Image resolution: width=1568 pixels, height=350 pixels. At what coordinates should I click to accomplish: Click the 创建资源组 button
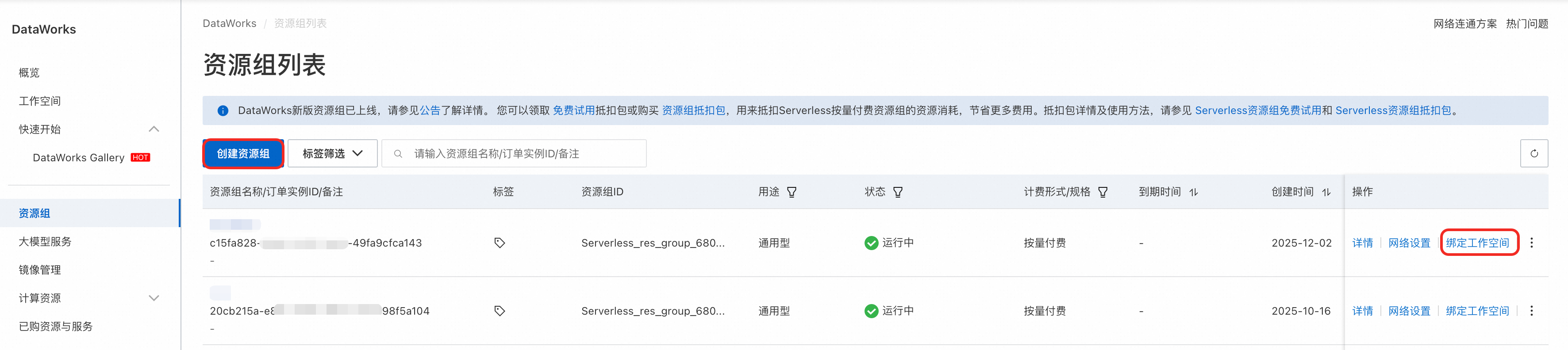pos(243,154)
